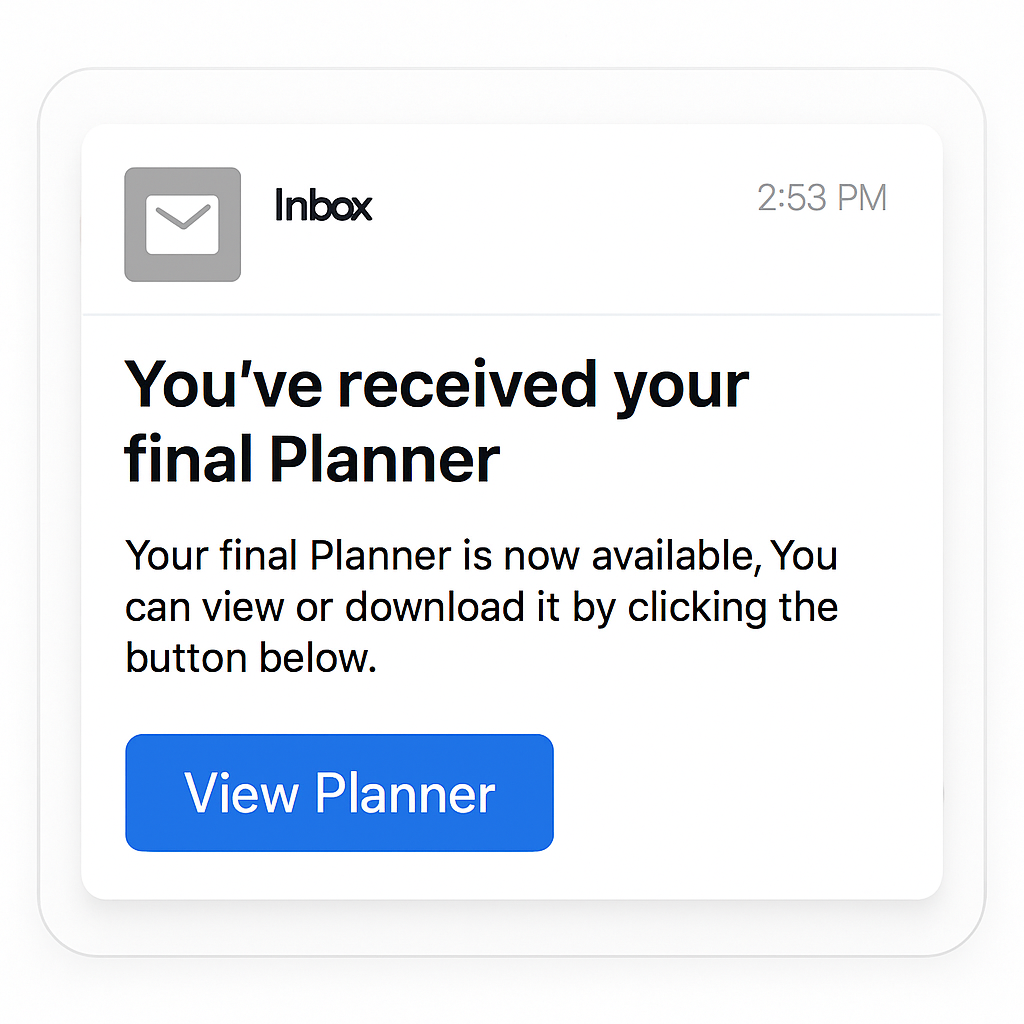Click the divider line below the Inbox header
Viewport: 1024px width, 1024px height.
click(x=512, y=315)
